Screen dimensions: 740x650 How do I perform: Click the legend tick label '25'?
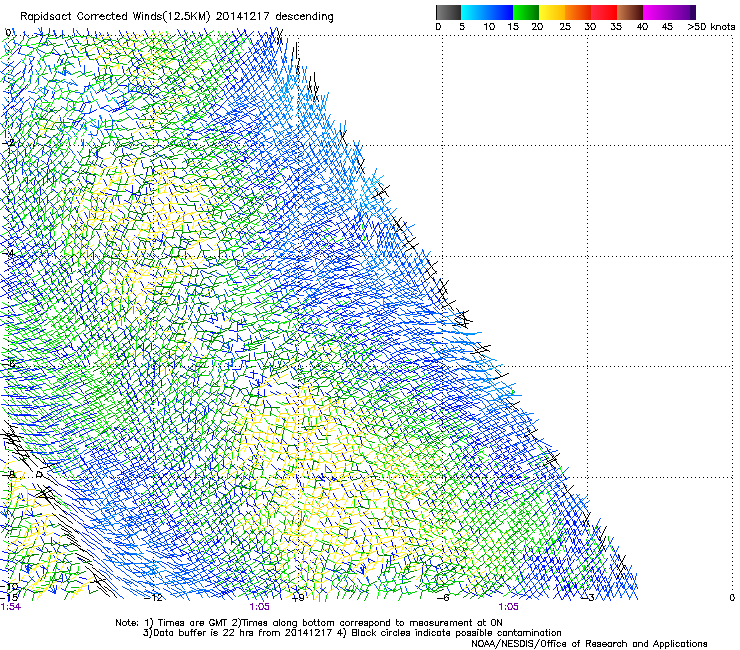[x=565, y=27]
